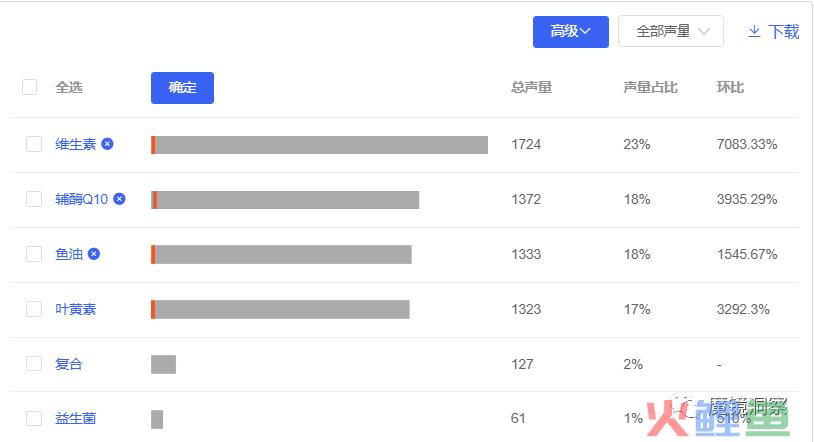Image resolution: width=814 pixels, height=442 pixels.
Task: Open the 高级 dropdown button
Action: pyautogui.click(x=571, y=32)
